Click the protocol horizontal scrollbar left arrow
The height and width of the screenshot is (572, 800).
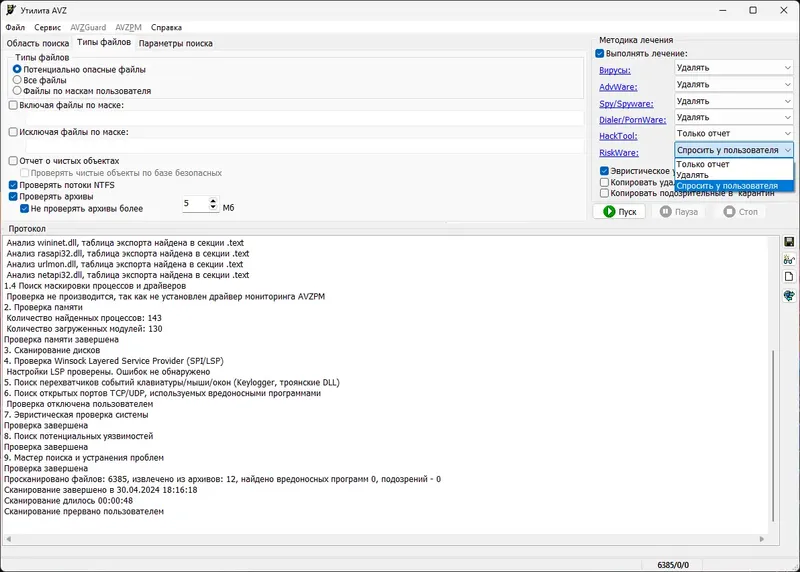[9, 539]
